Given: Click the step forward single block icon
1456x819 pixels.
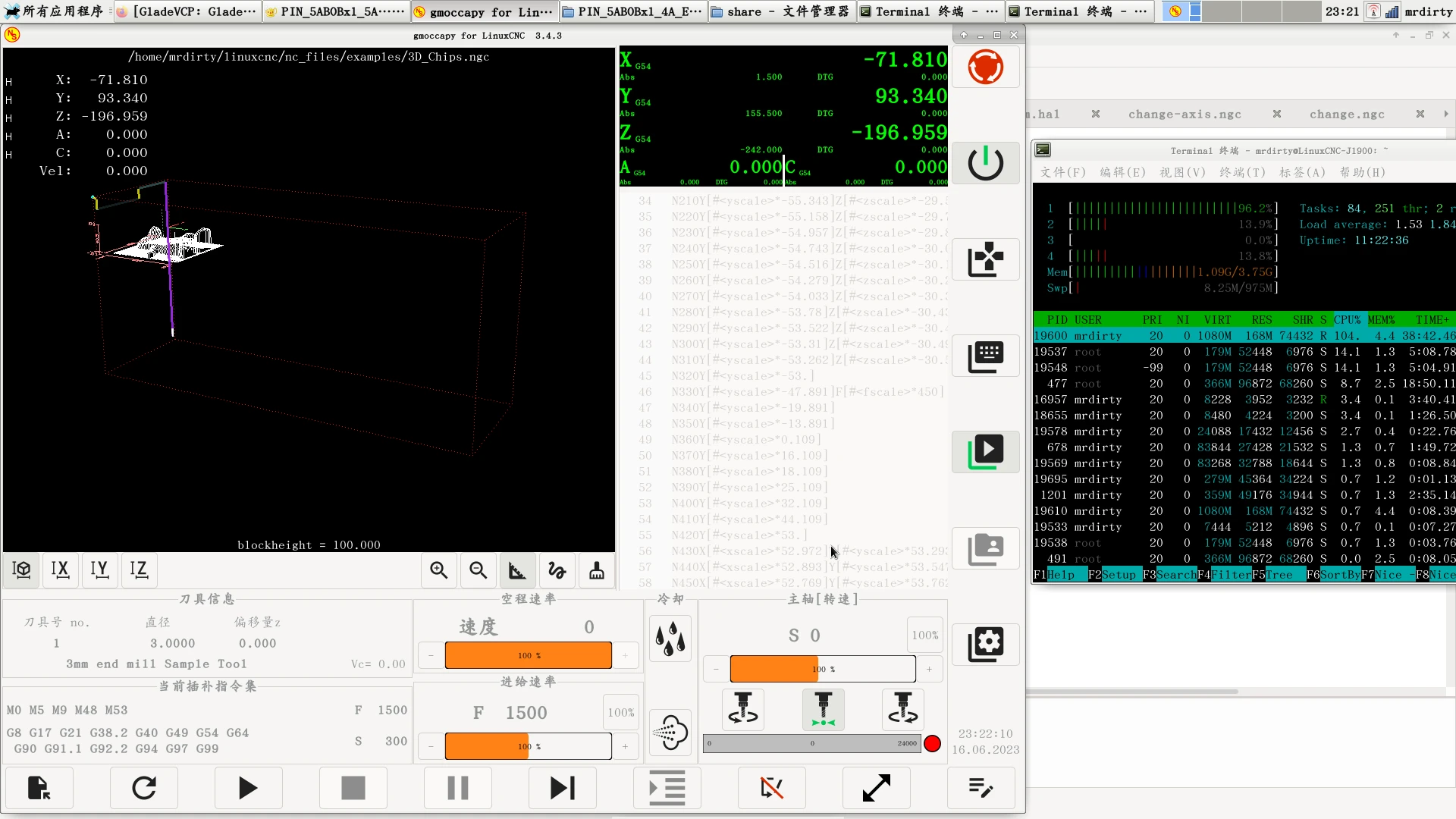Looking at the screenshot, I should pos(562,789).
